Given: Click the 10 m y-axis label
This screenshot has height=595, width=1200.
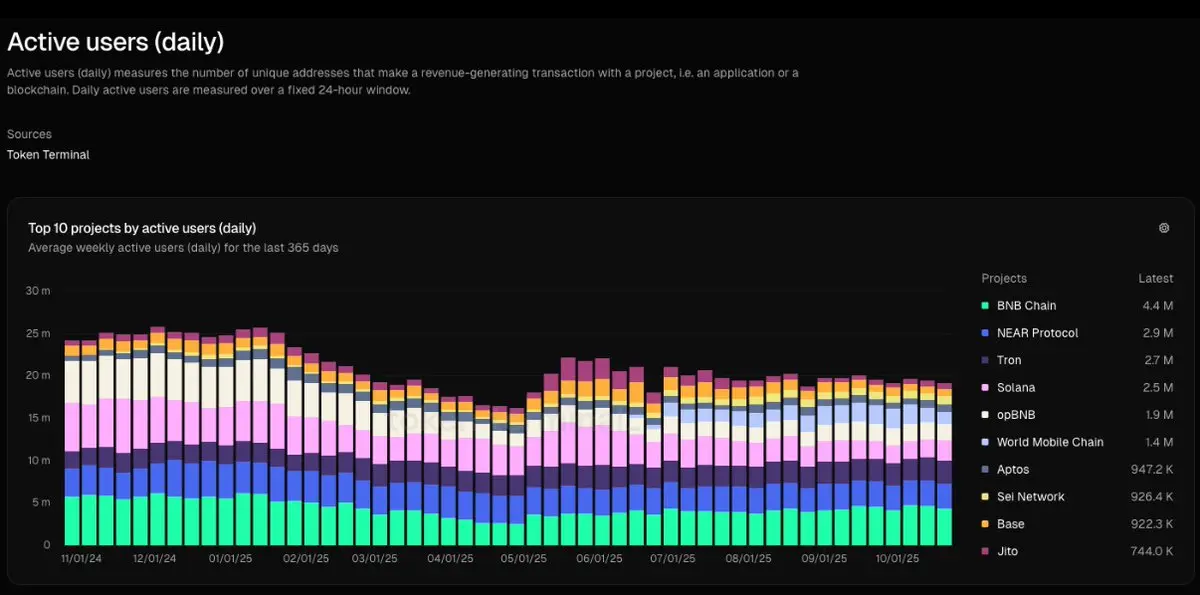Looking at the screenshot, I should [x=37, y=460].
